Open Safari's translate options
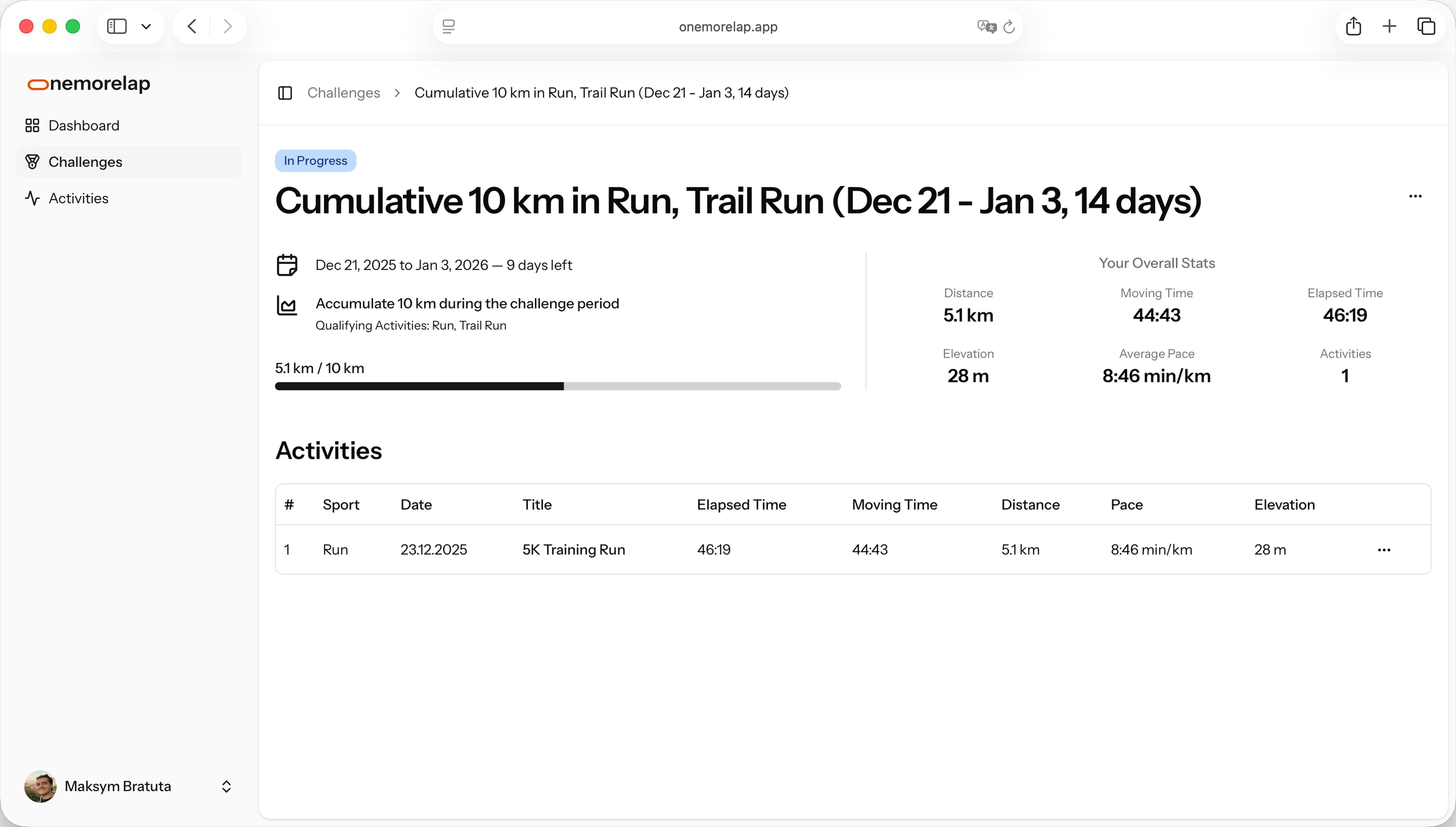 [x=986, y=27]
